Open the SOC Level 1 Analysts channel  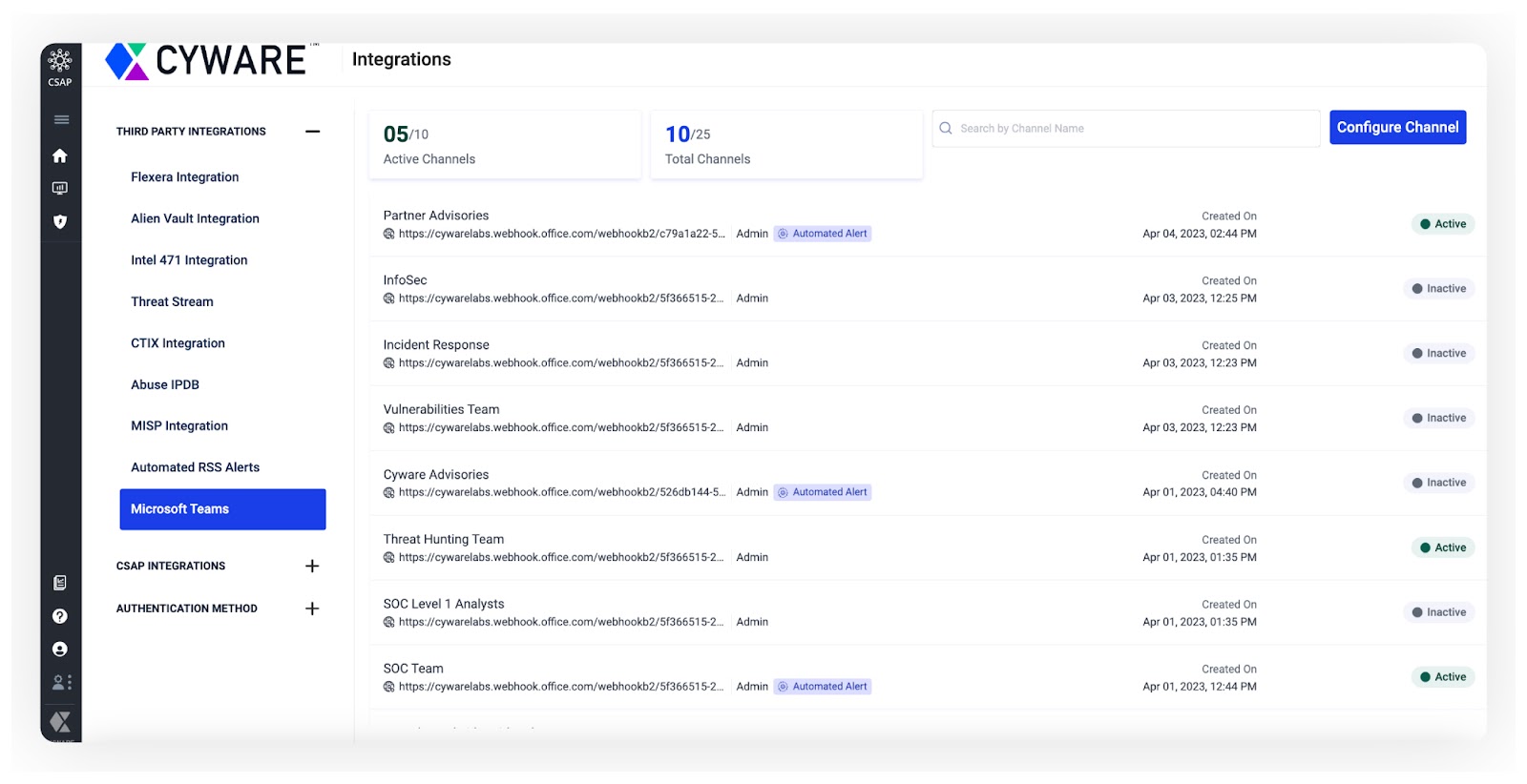click(x=444, y=605)
